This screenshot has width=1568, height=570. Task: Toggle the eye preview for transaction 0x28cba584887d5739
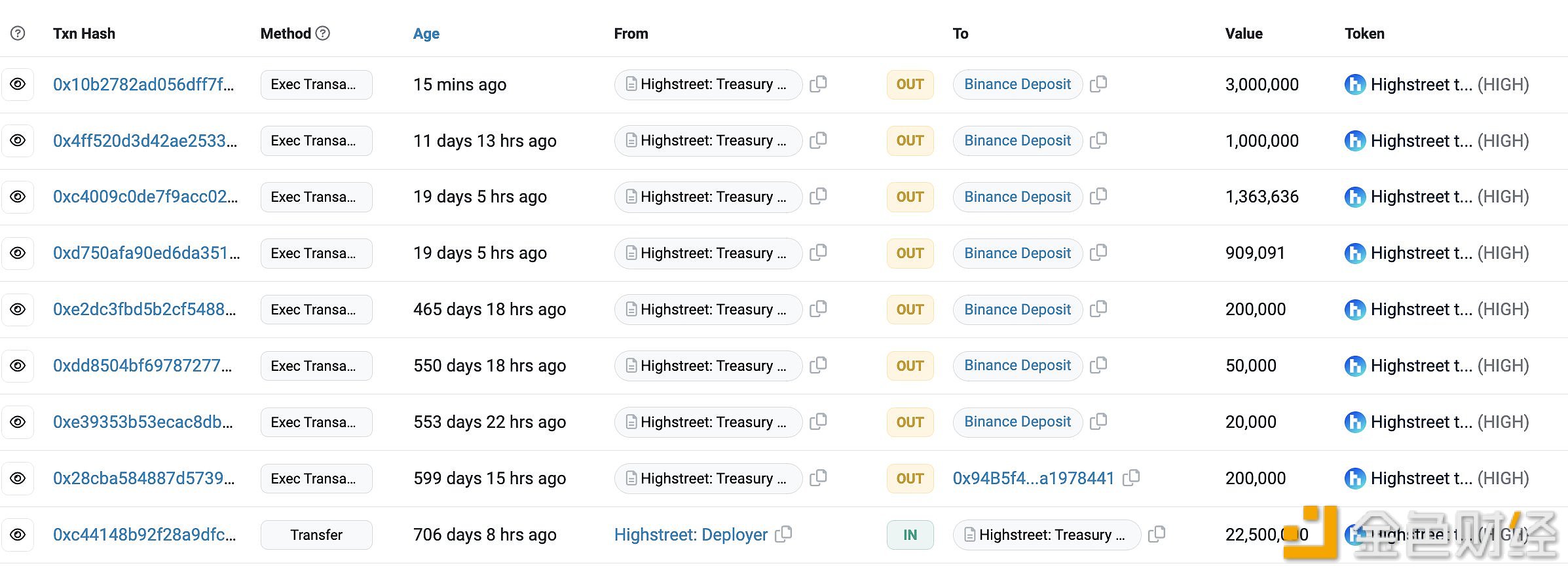(18, 478)
